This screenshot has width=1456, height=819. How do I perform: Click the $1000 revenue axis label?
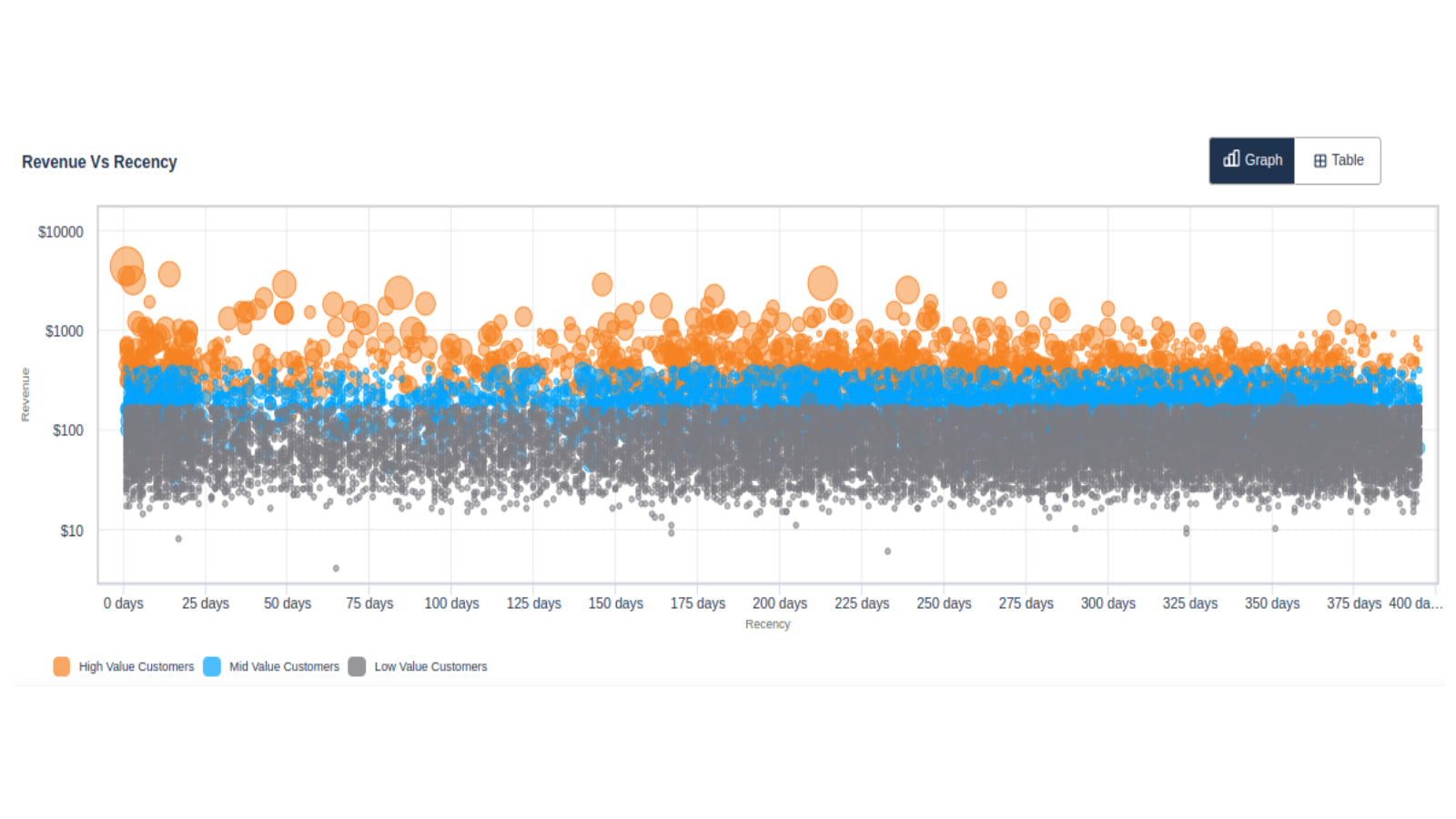[65, 331]
